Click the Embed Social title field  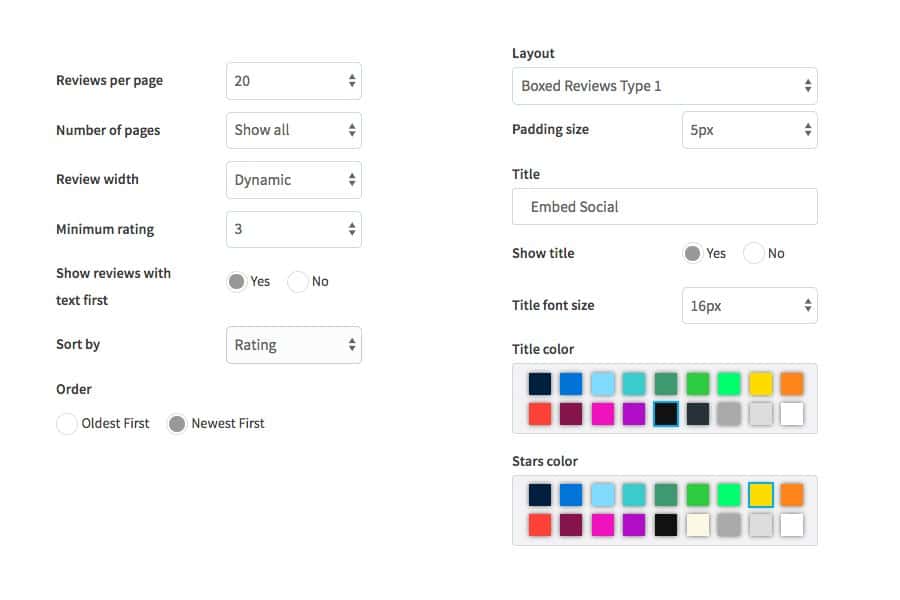[x=665, y=207]
